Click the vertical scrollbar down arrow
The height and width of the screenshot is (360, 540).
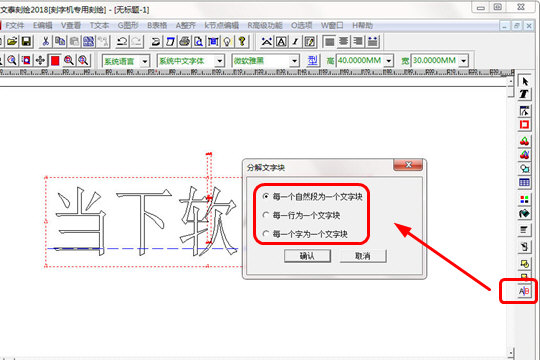(511, 352)
